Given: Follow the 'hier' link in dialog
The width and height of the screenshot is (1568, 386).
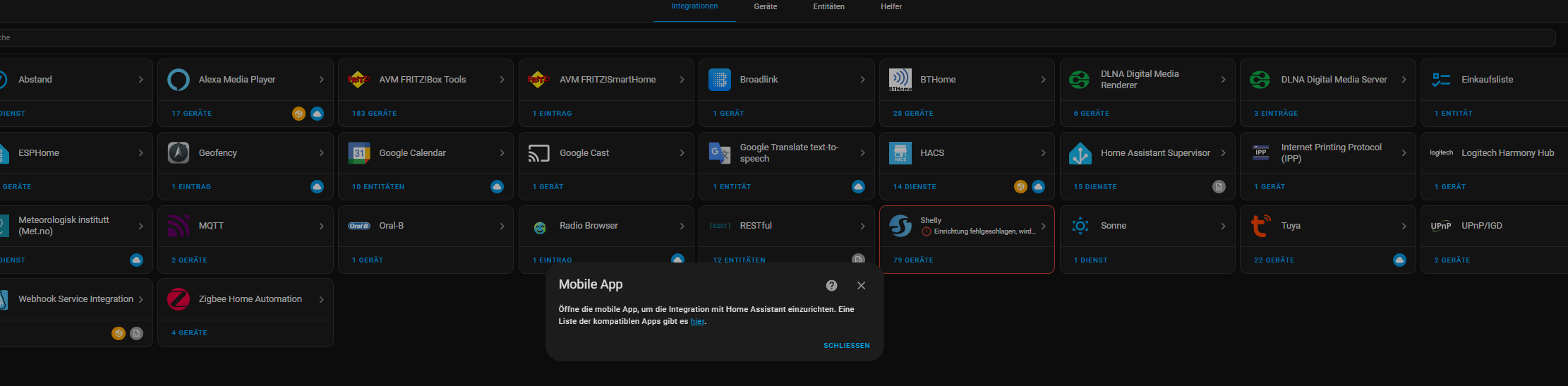Looking at the screenshot, I should [697, 322].
